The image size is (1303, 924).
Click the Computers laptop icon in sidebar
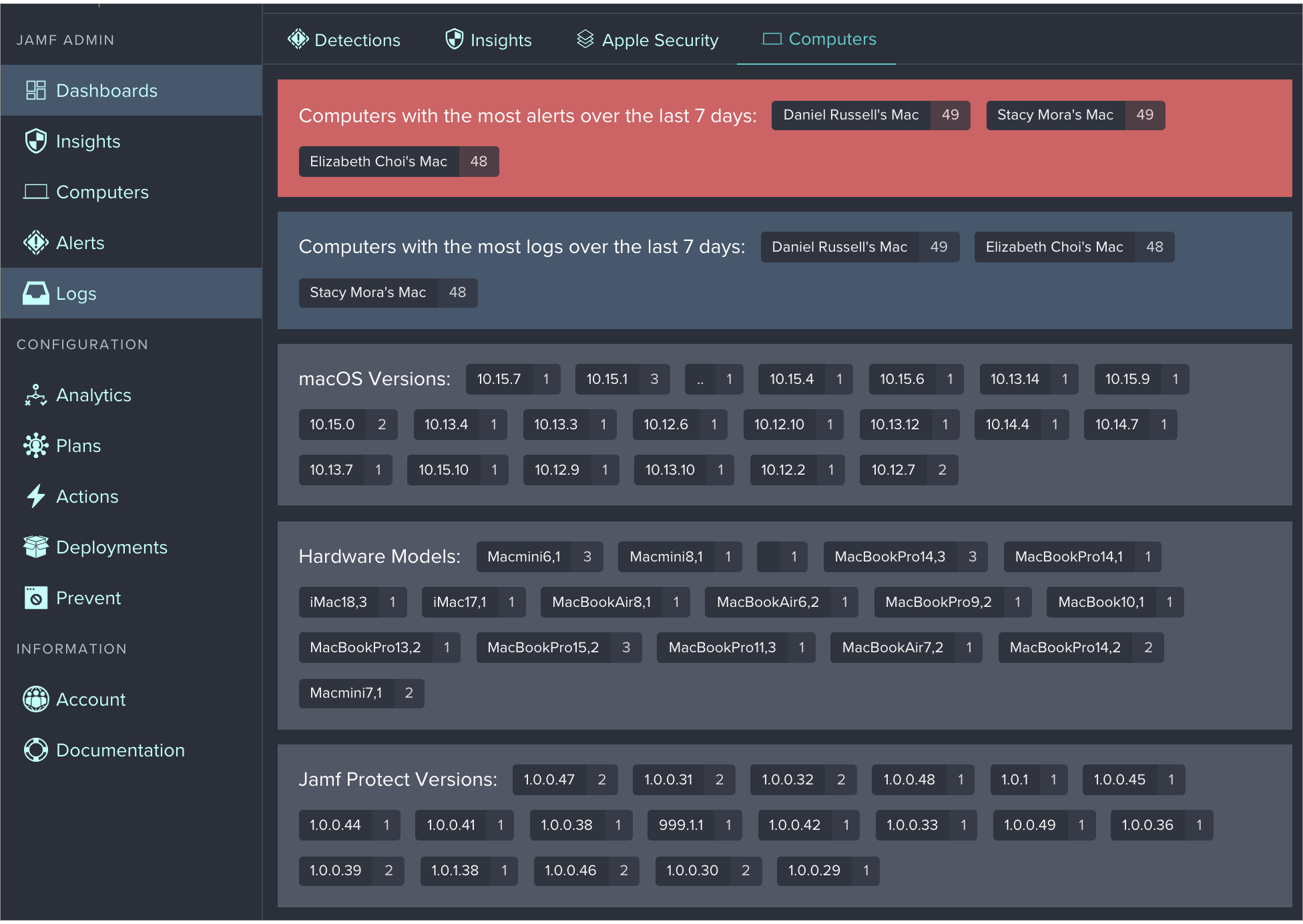pos(35,192)
